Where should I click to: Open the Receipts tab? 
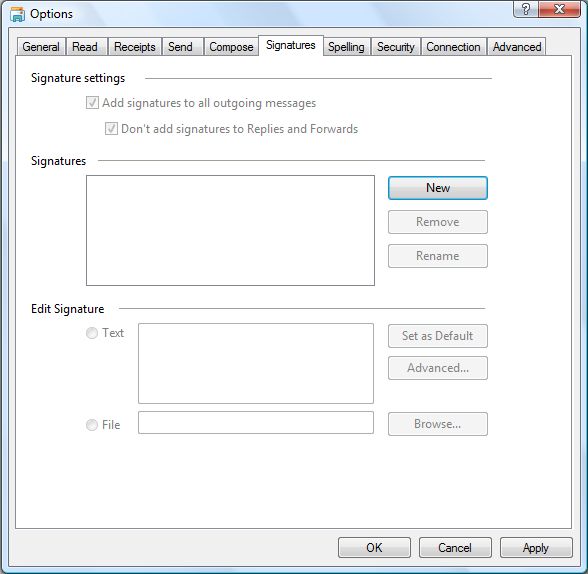(x=135, y=47)
